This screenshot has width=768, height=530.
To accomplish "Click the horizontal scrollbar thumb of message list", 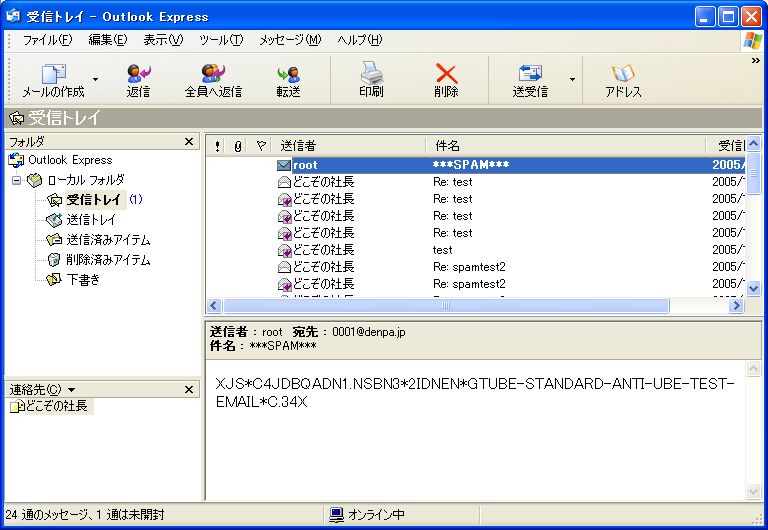I will pos(446,306).
